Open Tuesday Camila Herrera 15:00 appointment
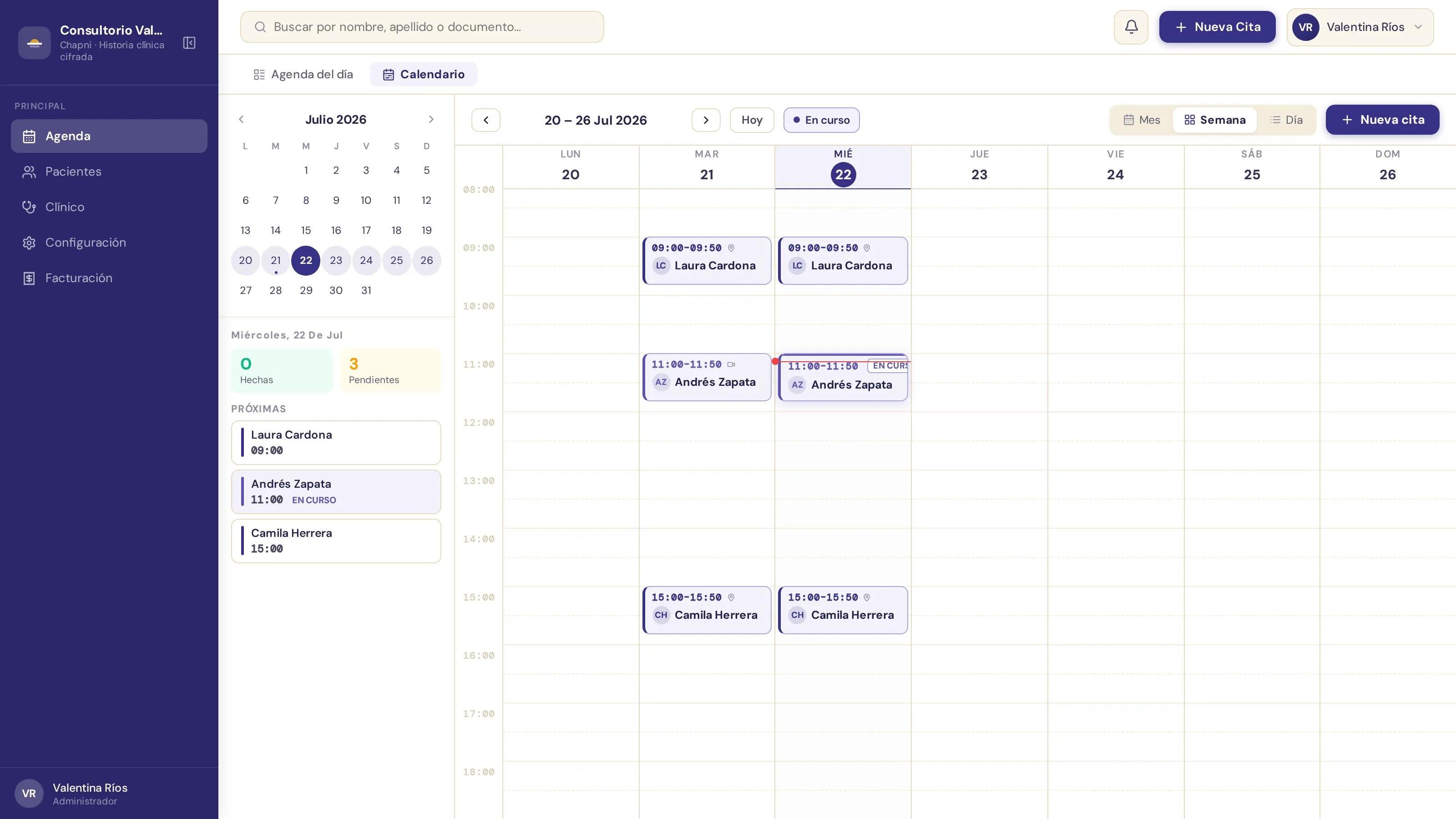This screenshot has width=1456, height=819. pos(707,610)
